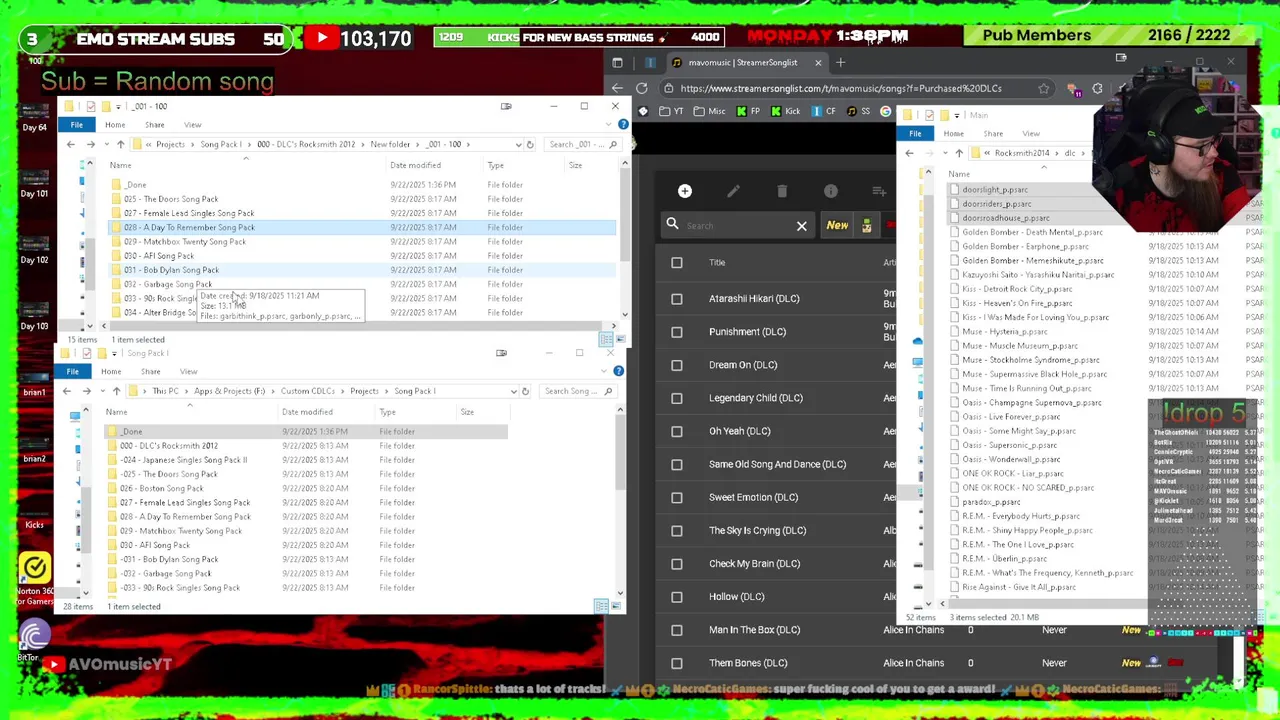Viewport: 1280px width, 720px height.
Task: Open the SS bookmark
Action: point(858,111)
